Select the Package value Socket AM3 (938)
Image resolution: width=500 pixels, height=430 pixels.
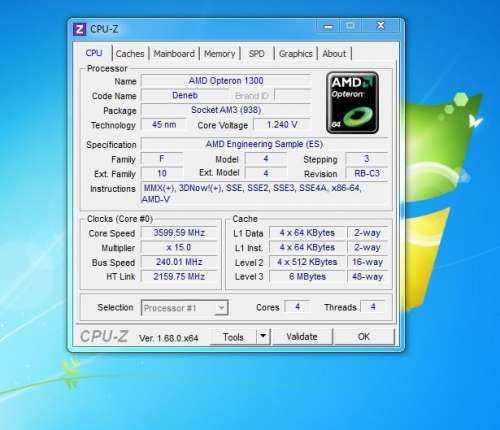click(x=226, y=110)
